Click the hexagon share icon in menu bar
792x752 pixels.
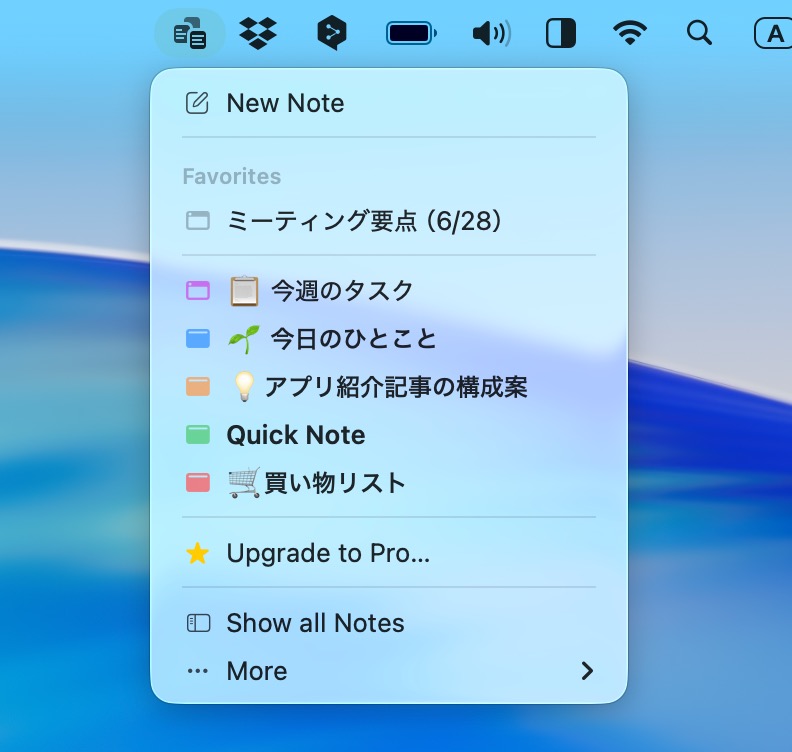tap(331, 34)
